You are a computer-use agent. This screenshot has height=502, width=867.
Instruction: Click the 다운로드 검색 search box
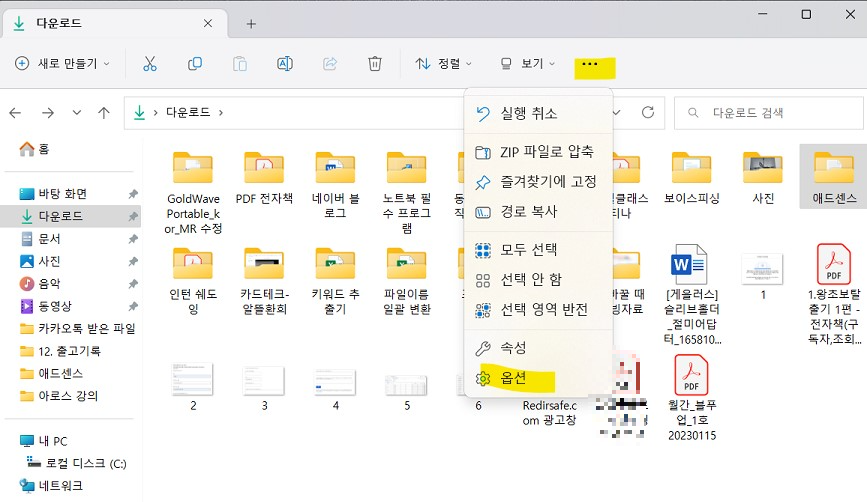769,113
